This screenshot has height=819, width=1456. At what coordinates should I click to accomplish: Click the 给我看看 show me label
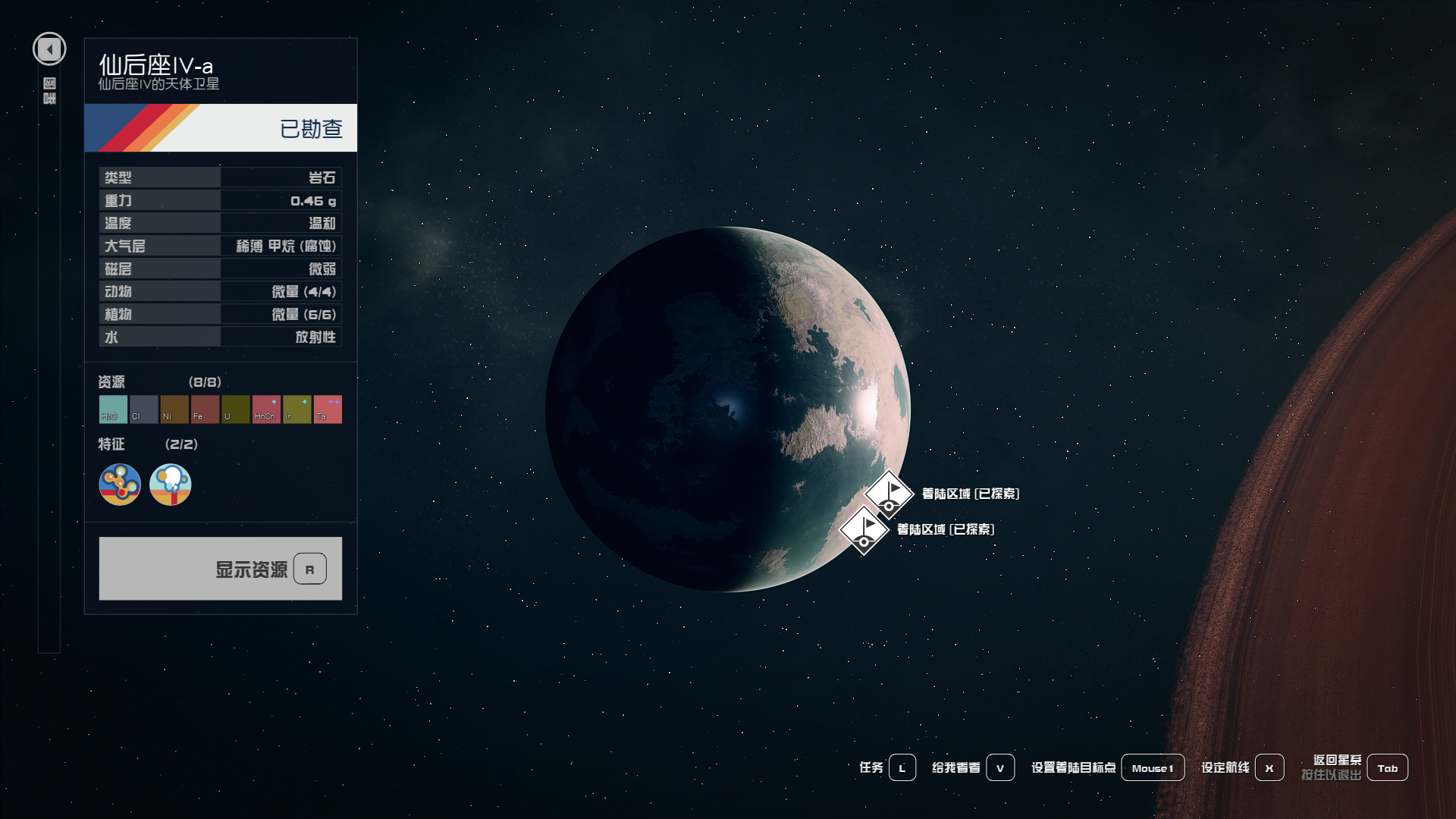pos(956,767)
